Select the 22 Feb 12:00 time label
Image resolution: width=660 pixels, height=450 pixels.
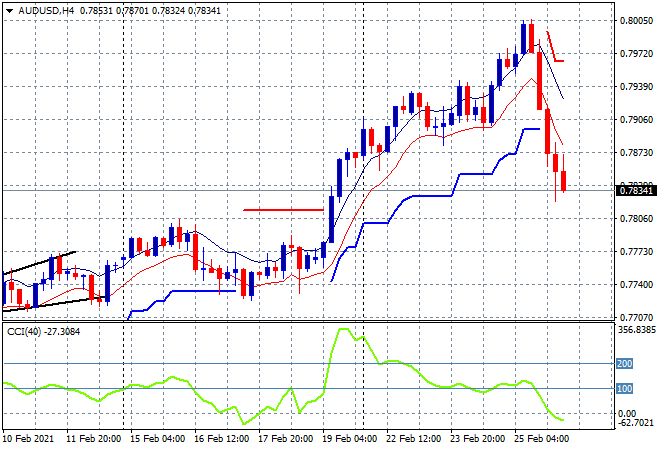click(414, 439)
